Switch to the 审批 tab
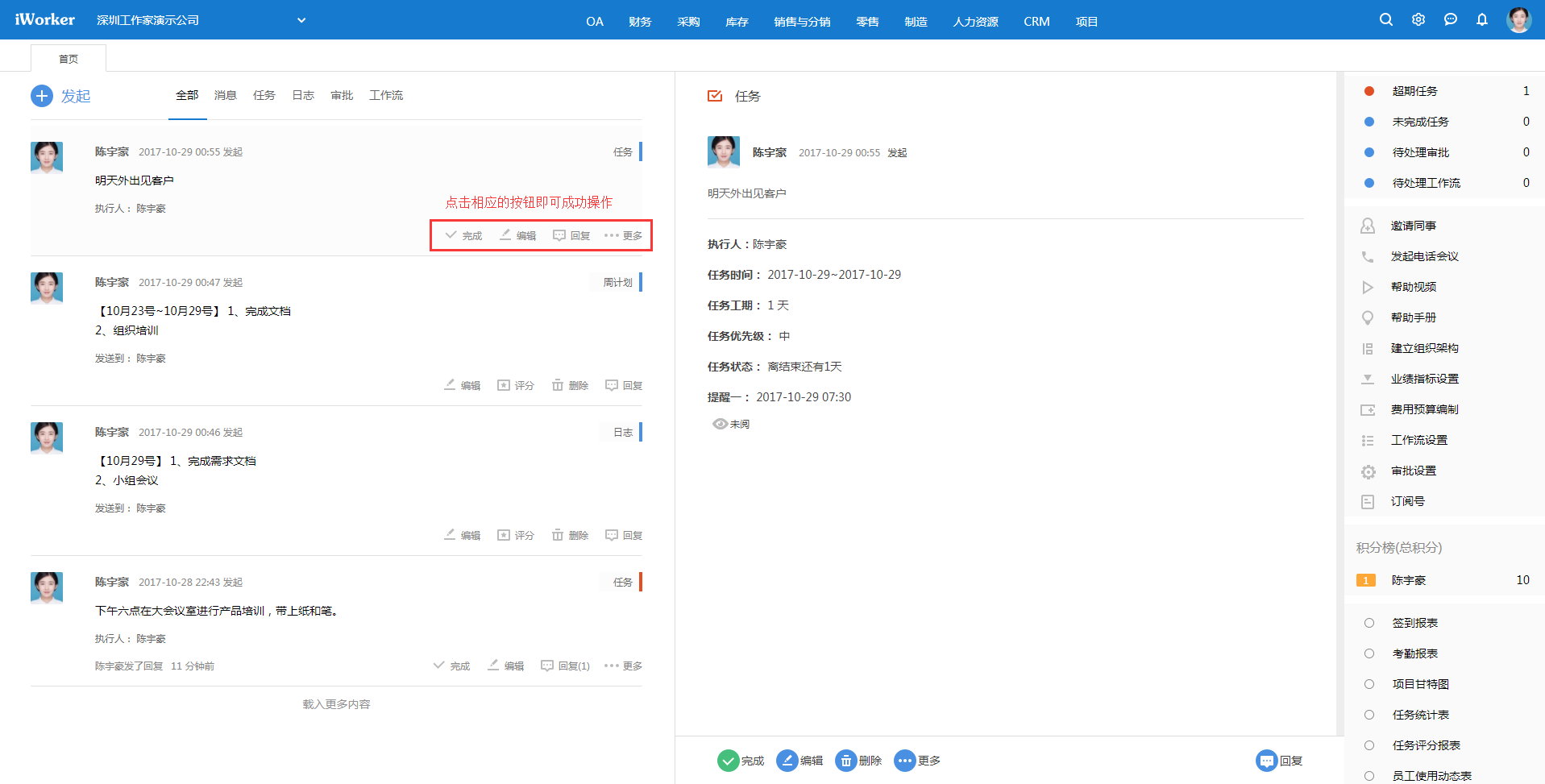Viewport: 1545px width, 784px height. click(342, 95)
